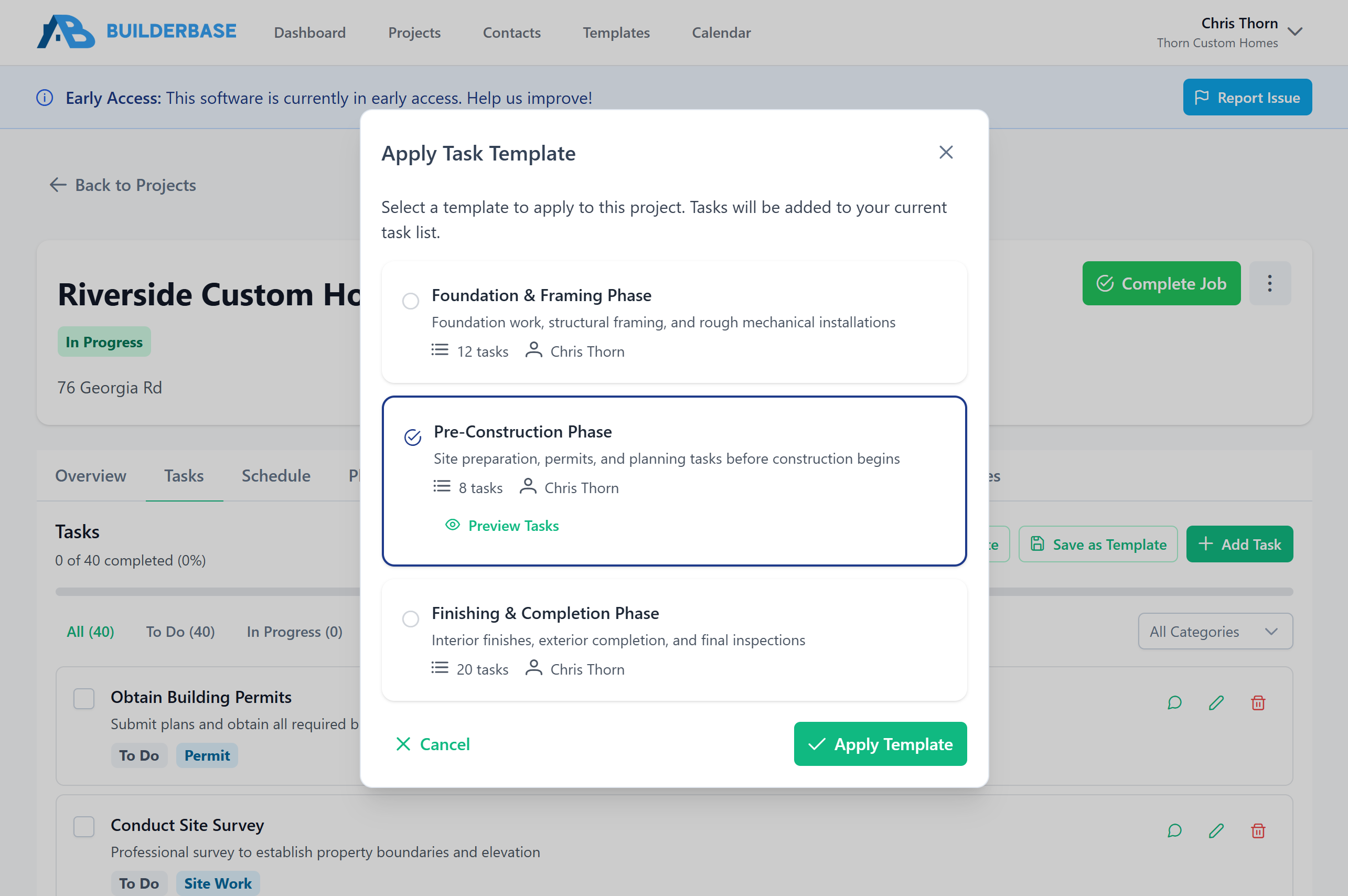Image resolution: width=1348 pixels, height=896 pixels.
Task: Click the edit pencil for Conduct Site Survey
Action: [1216, 830]
